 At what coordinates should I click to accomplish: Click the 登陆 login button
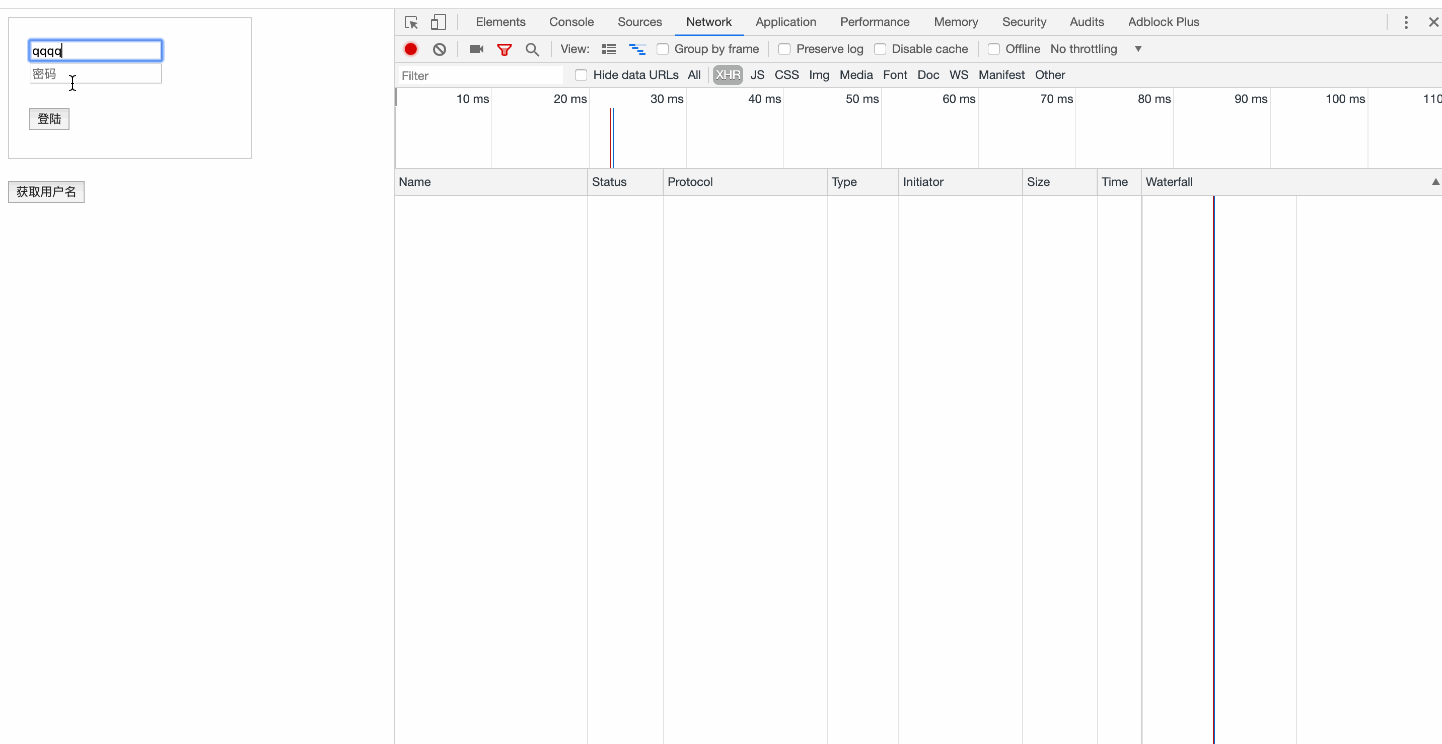(x=49, y=119)
